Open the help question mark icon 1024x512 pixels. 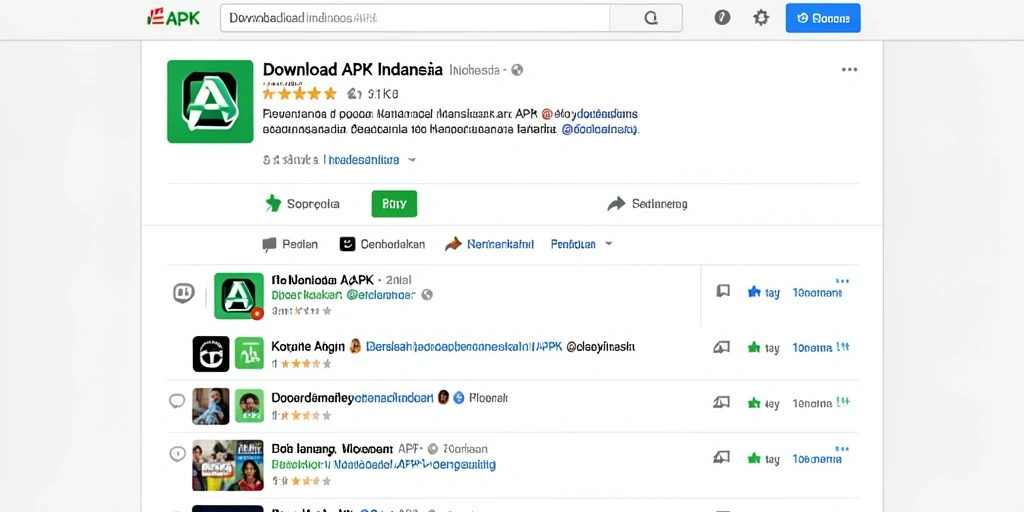pyautogui.click(x=722, y=18)
